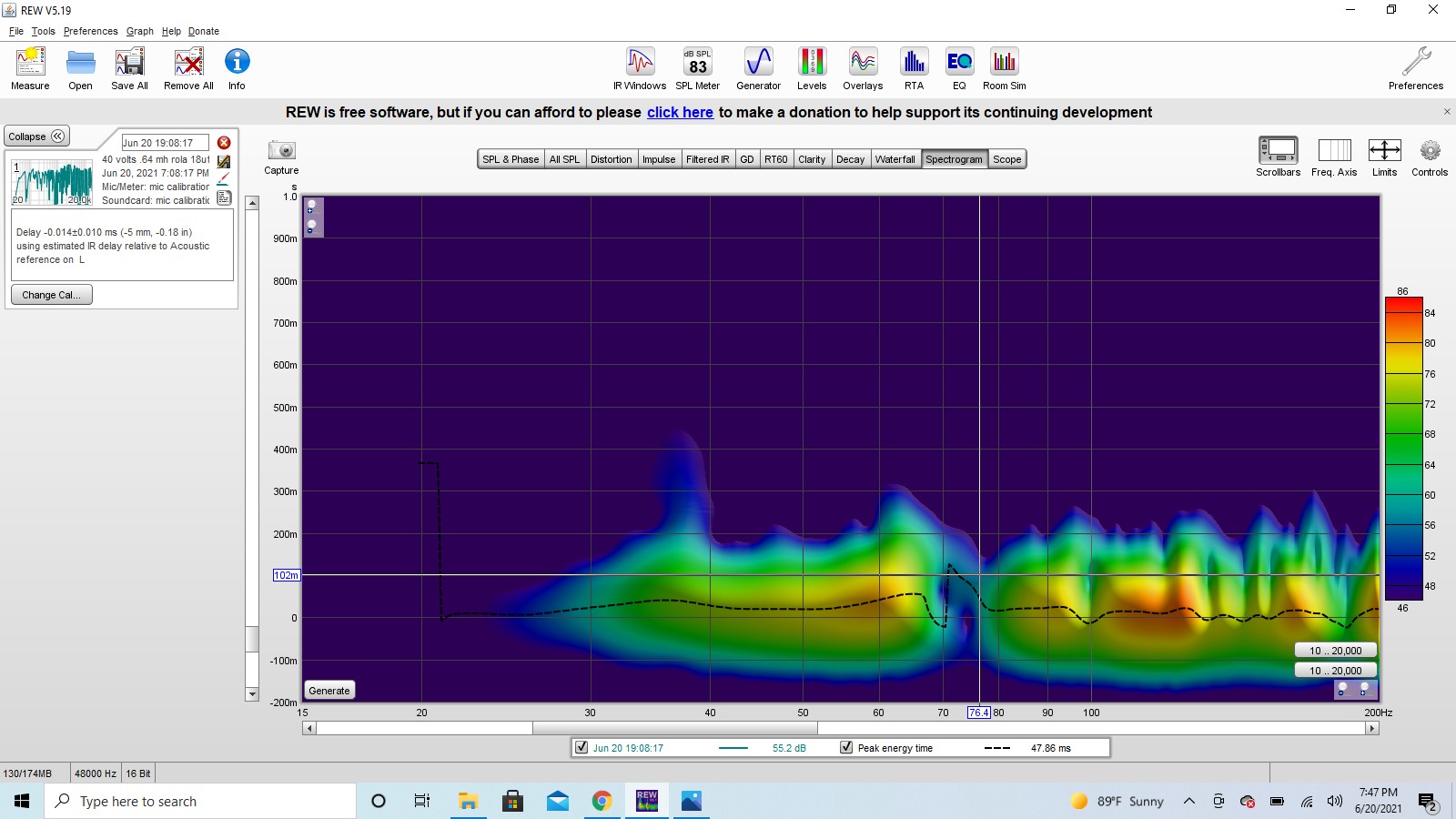Remove the Jun 20 measurement with red X

click(x=224, y=143)
